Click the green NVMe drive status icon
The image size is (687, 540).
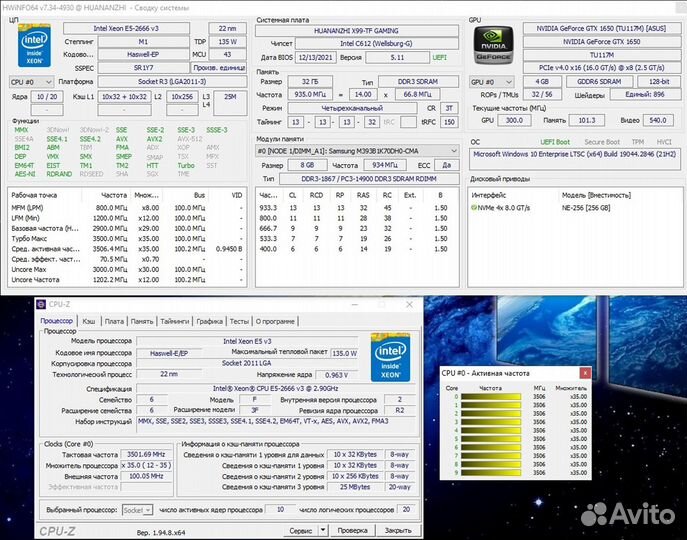tap(474, 207)
